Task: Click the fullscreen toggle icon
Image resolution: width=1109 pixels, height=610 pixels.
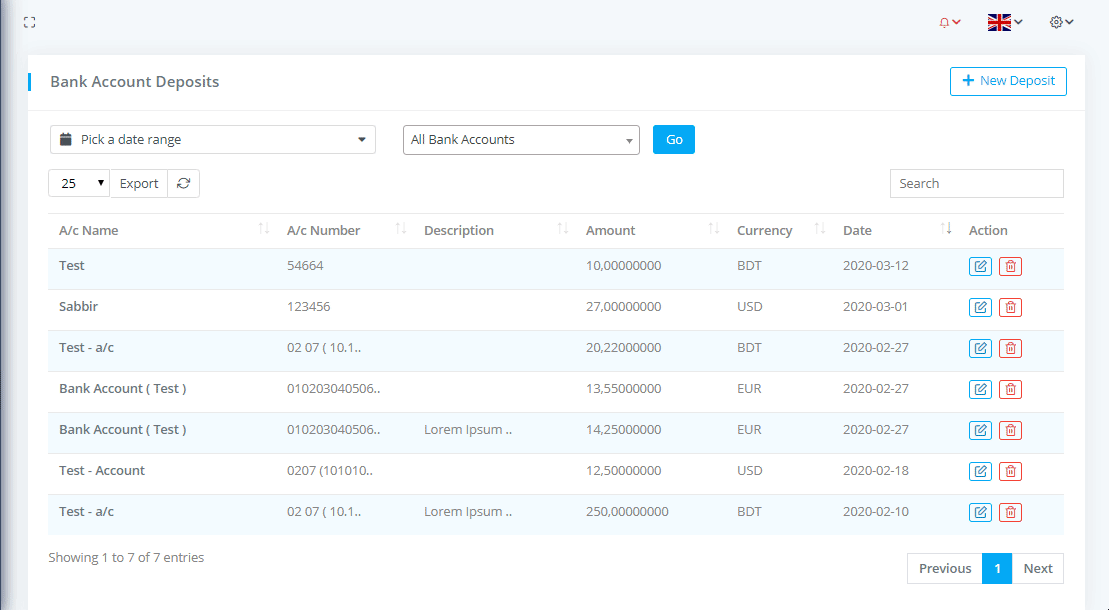Action: click(x=29, y=22)
